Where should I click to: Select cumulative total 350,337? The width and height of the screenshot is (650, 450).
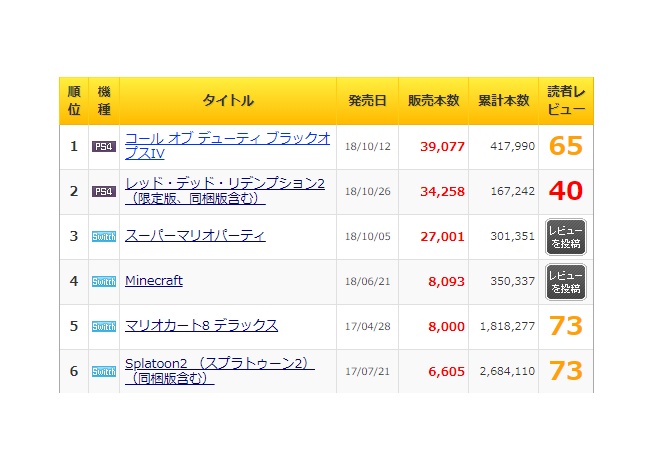[x=513, y=281]
